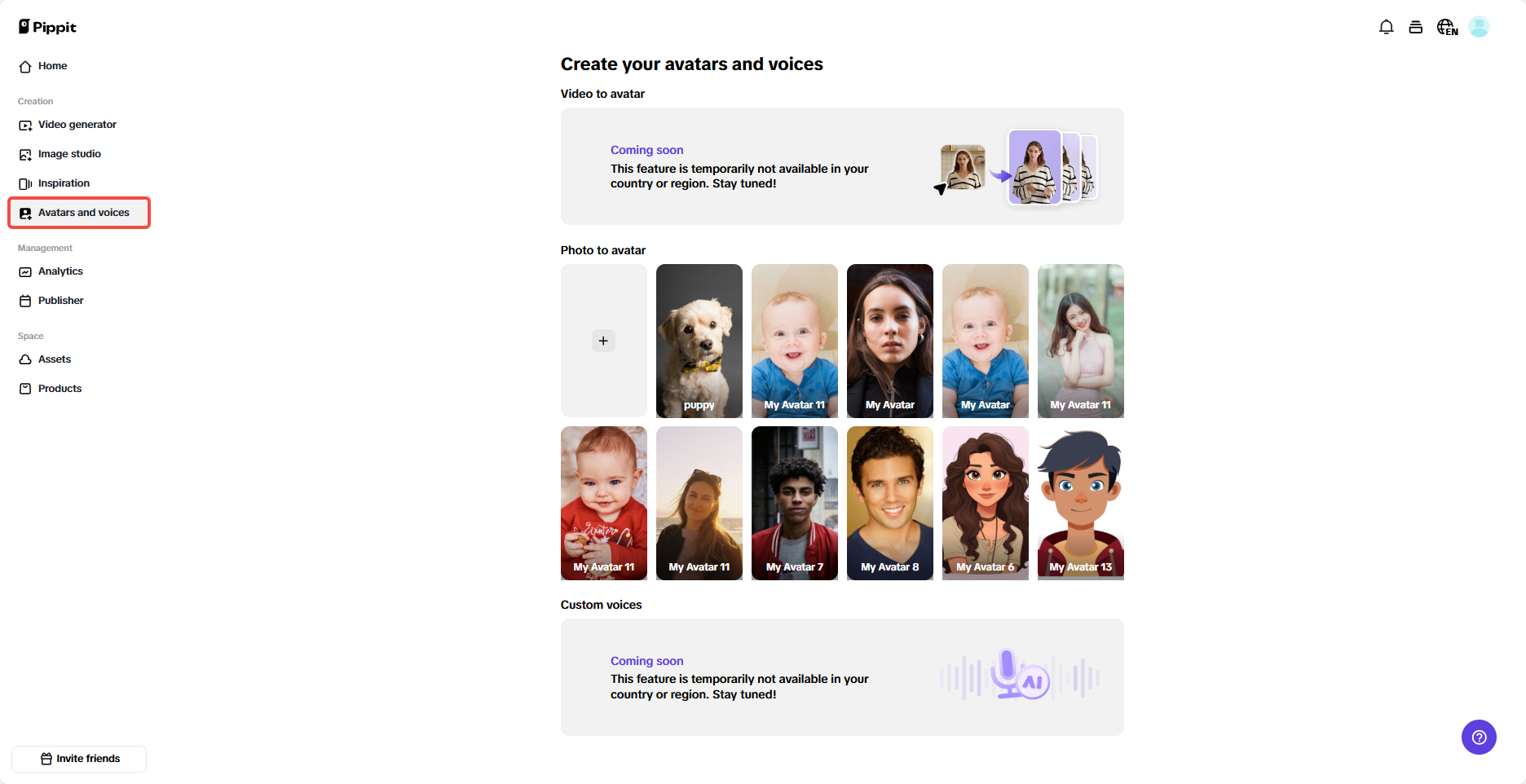Screen dimensions: 1526x784
Task: Click the Analytics chart icon
Action: [25, 272]
